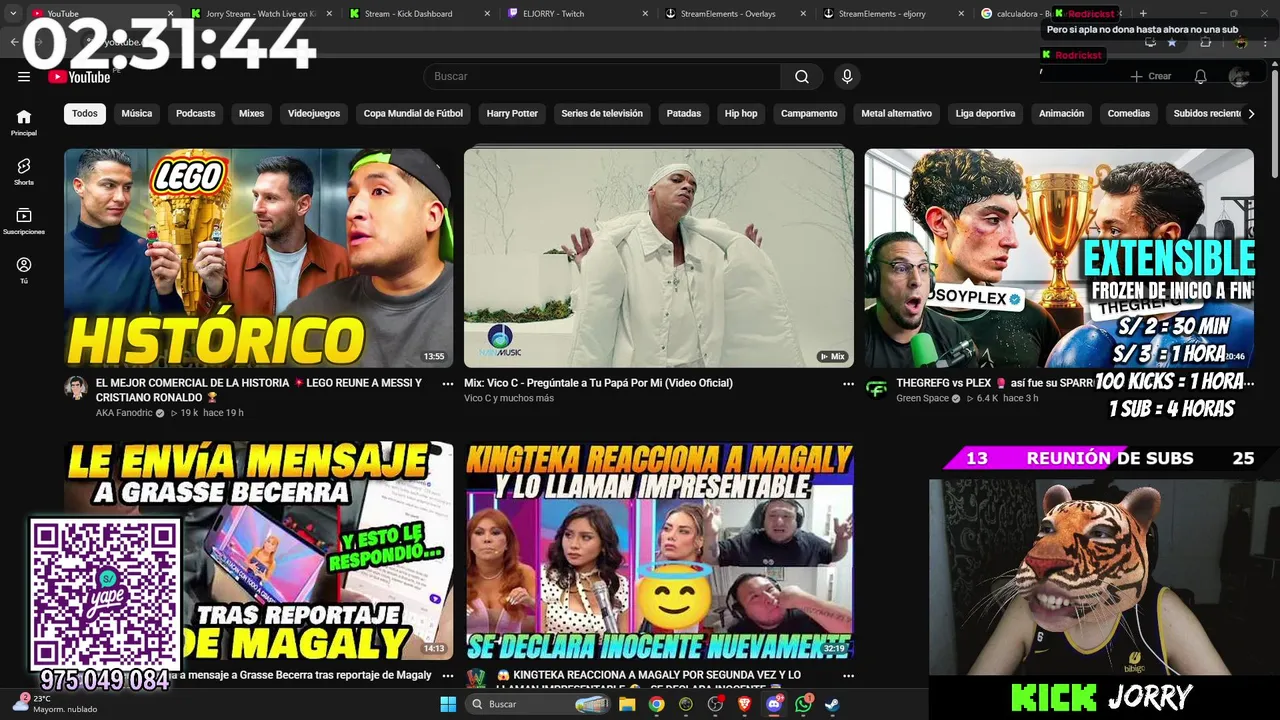
Task: Open Steam from taskbar
Action: coord(832,704)
